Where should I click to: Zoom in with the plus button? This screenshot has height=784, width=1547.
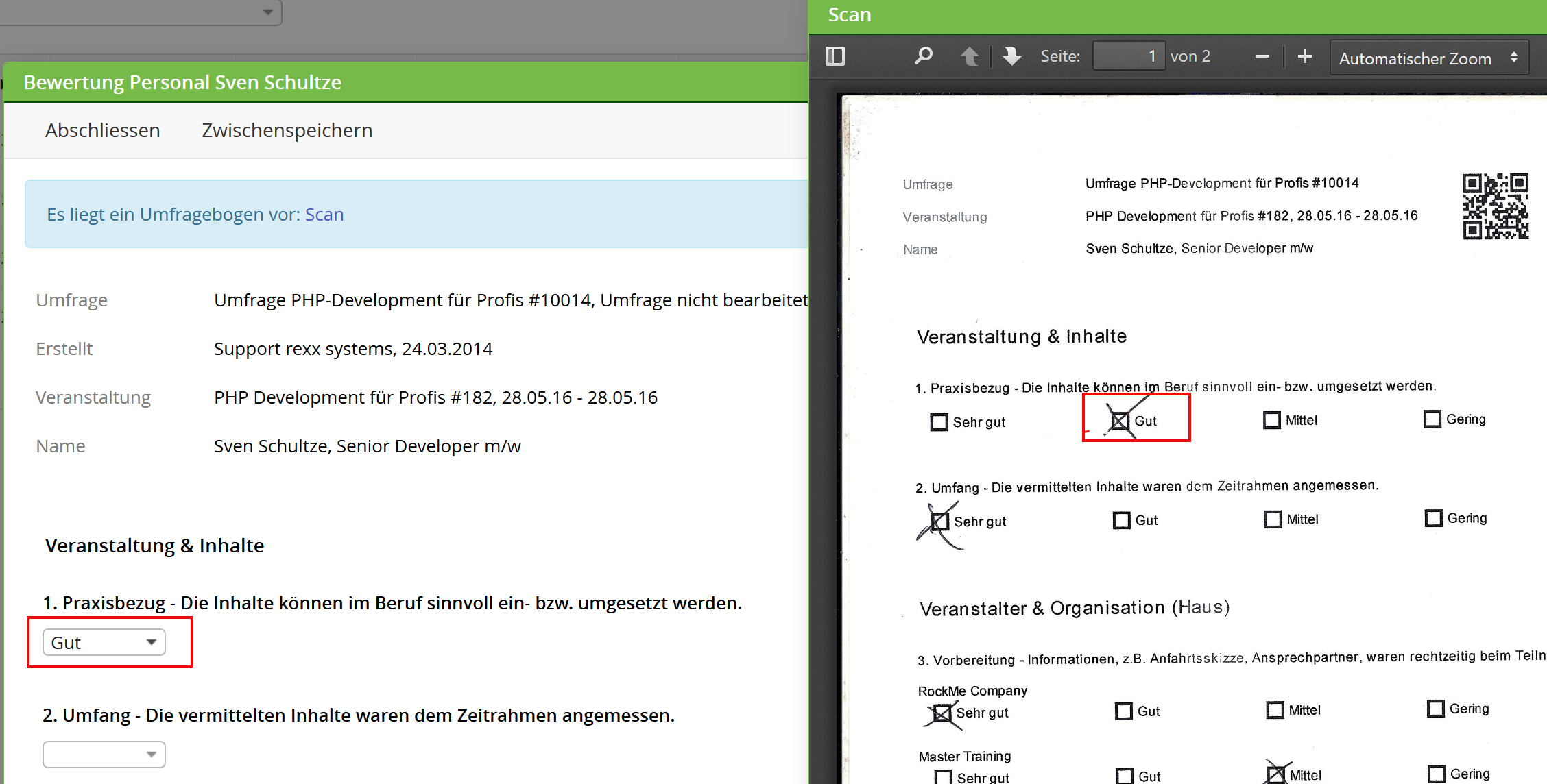(x=1305, y=56)
